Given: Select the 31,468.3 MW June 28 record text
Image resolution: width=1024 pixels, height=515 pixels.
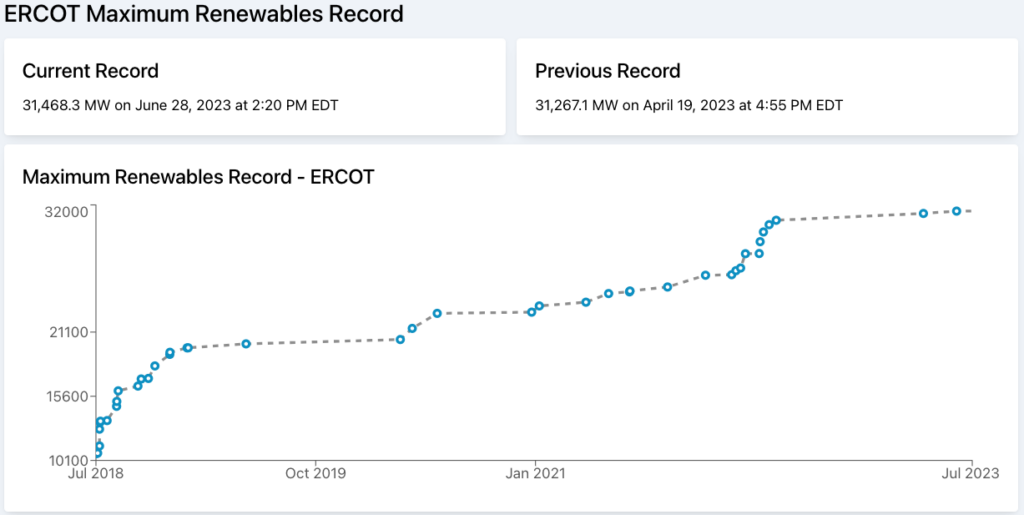Looking at the screenshot, I should click(x=180, y=105).
